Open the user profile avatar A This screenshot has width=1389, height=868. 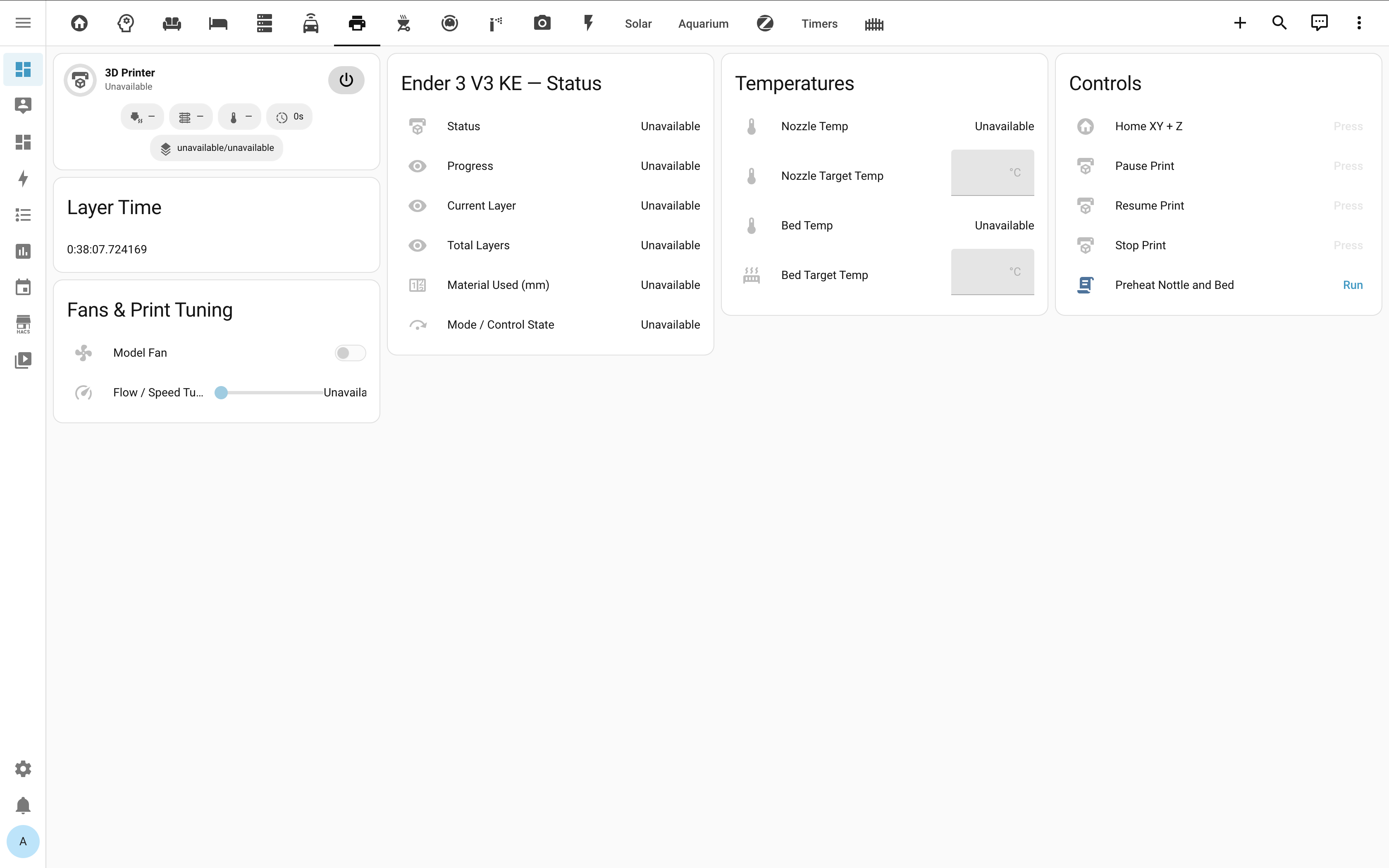pyautogui.click(x=23, y=842)
